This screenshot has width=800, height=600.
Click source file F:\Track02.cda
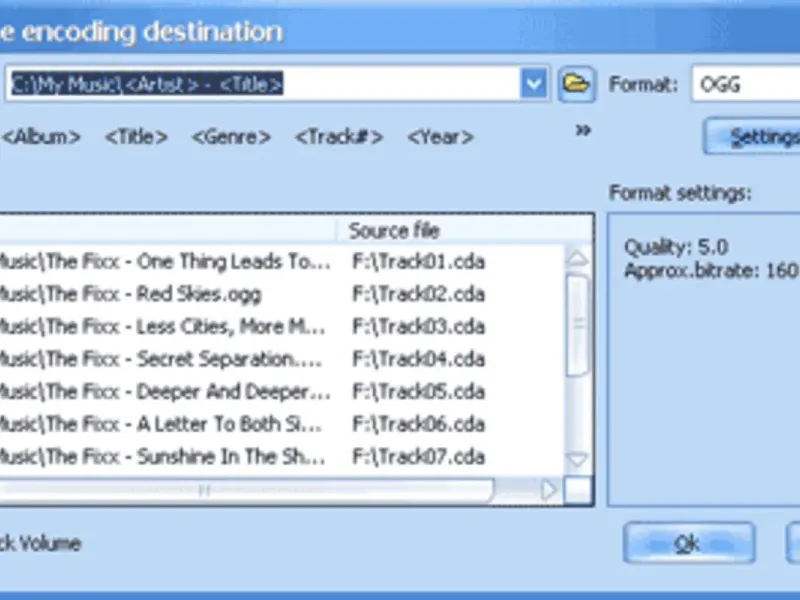418,294
